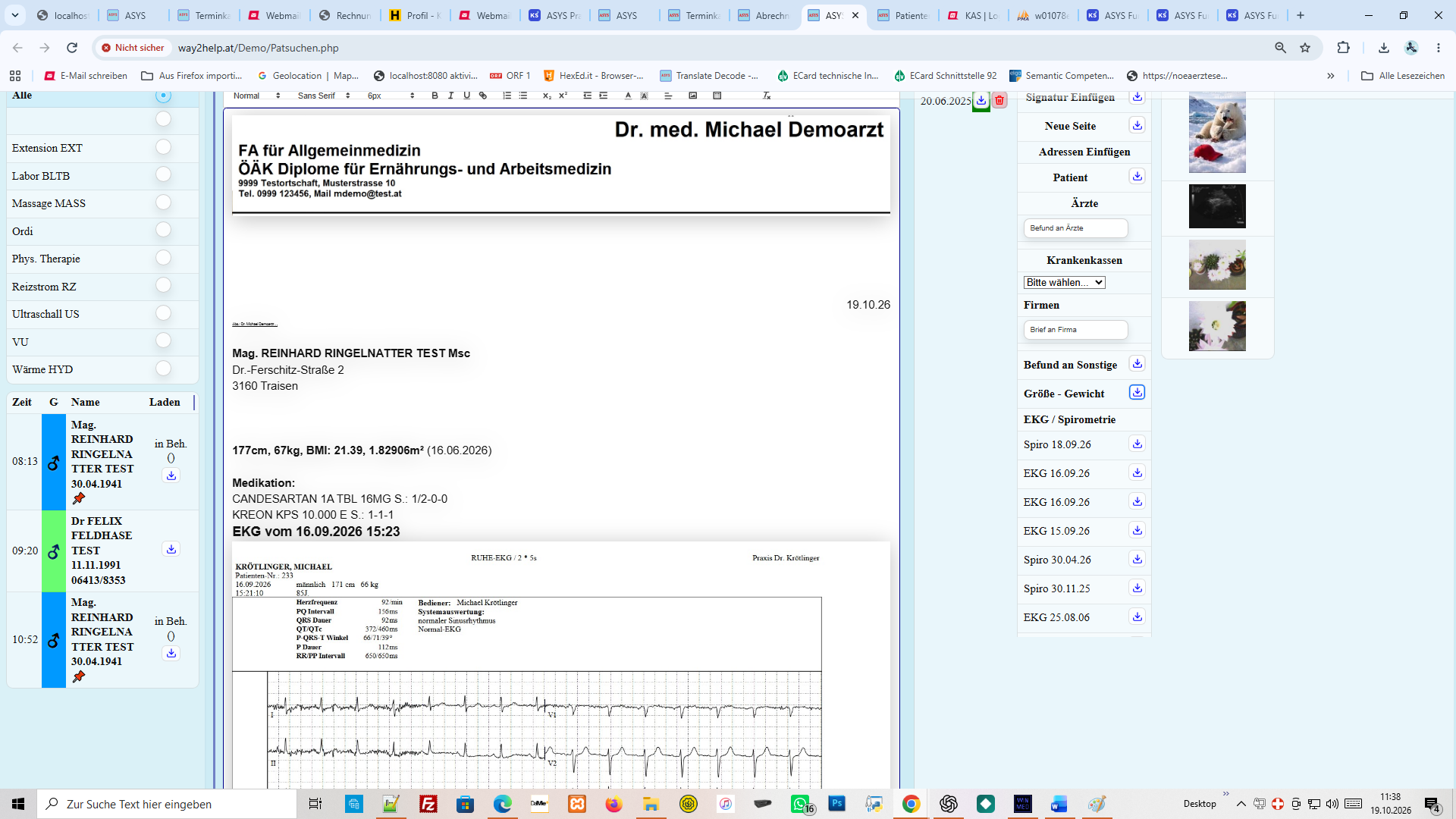Delete the 20.06.2025 entry via trash icon
The width and height of the screenshot is (1456, 819).
pos(999,100)
